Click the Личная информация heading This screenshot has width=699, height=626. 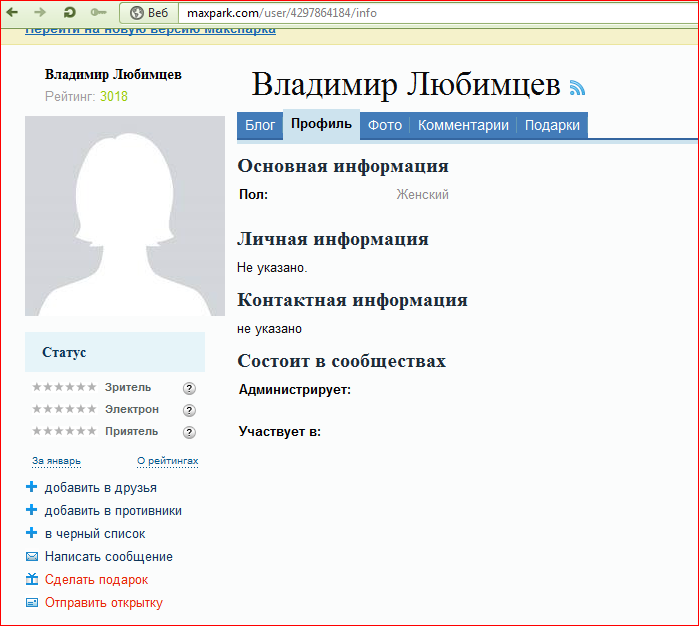[x=333, y=239]
